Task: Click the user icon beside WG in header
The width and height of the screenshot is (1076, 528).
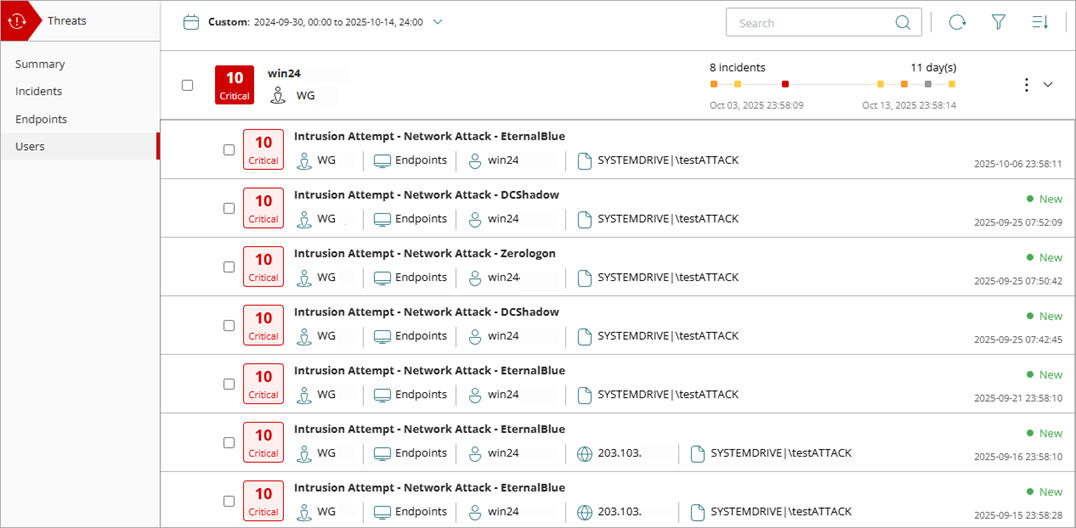Action: click(277, 95)
